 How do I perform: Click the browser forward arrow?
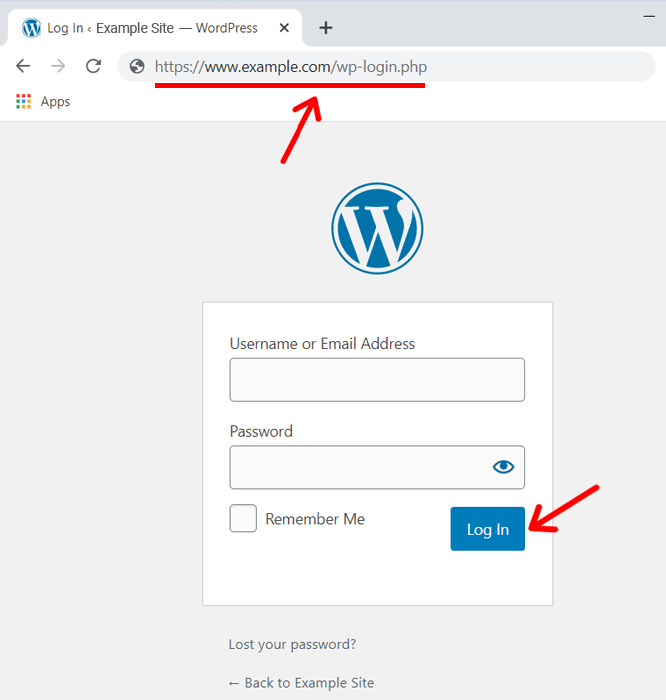58,66
